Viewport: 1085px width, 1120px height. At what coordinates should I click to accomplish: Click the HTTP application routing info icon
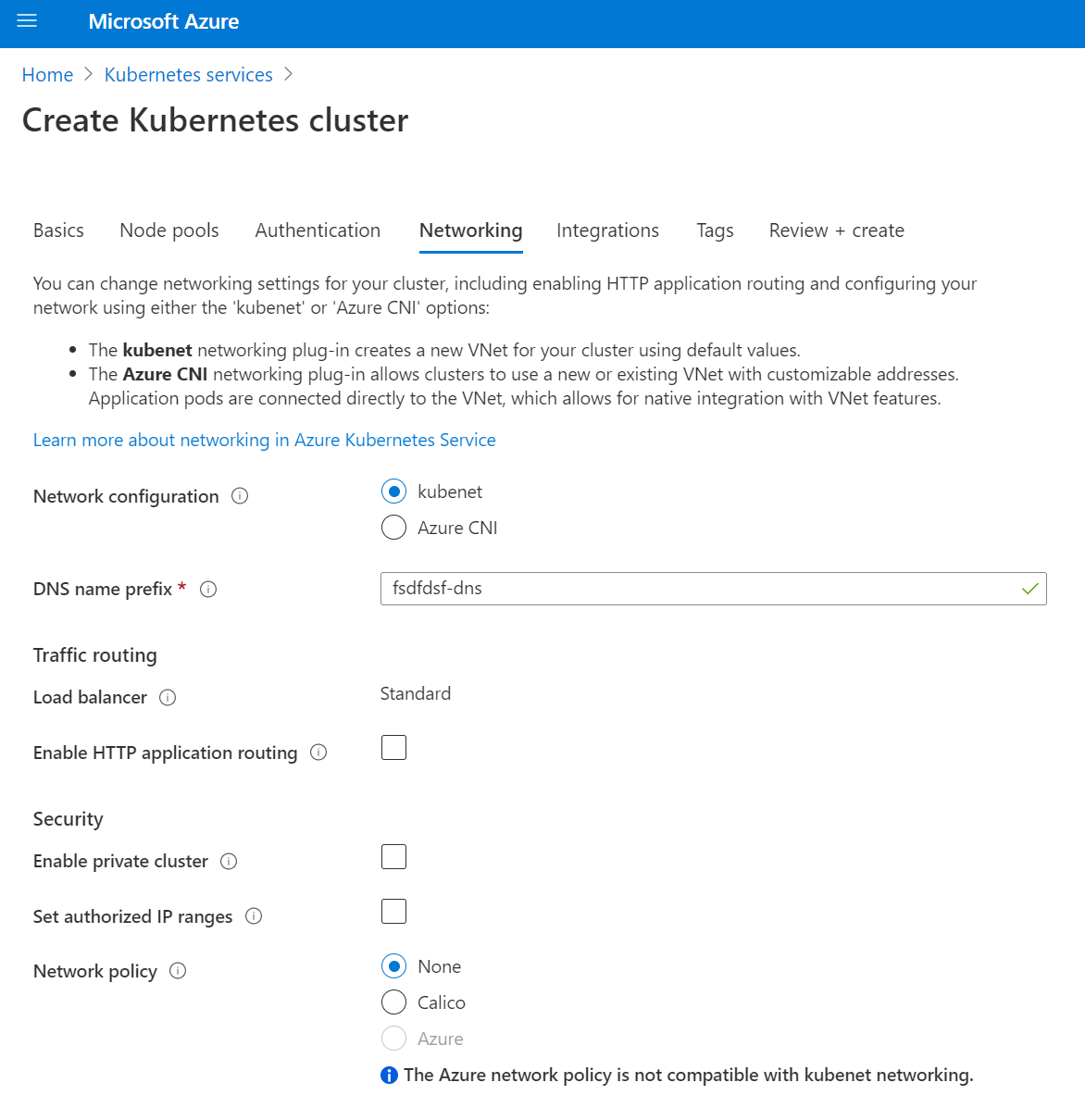[x=318, y=753]
